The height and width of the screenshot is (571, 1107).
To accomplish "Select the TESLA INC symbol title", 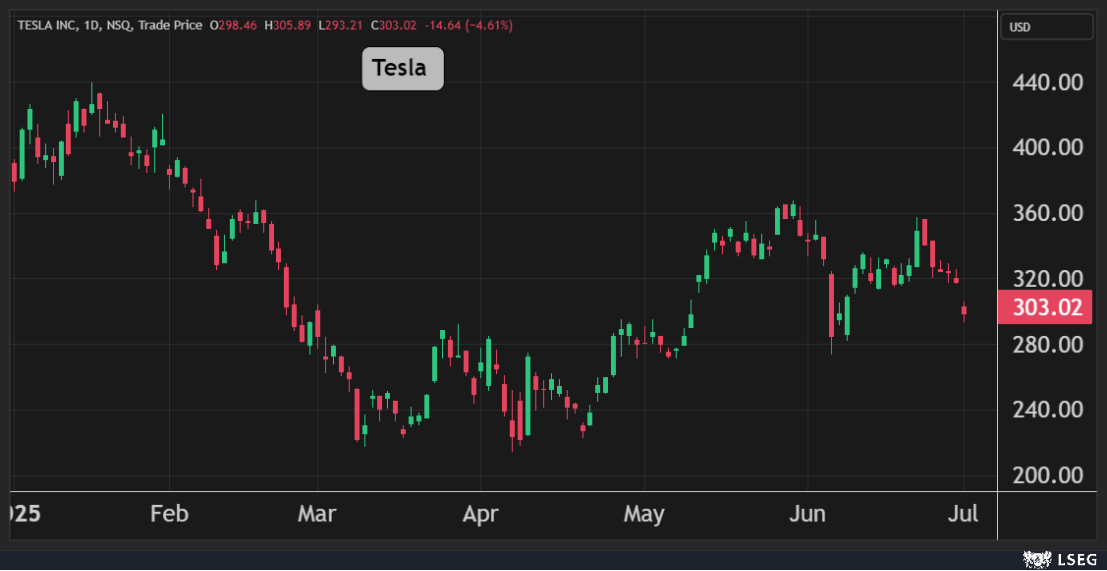I will (x=48, y=25).
